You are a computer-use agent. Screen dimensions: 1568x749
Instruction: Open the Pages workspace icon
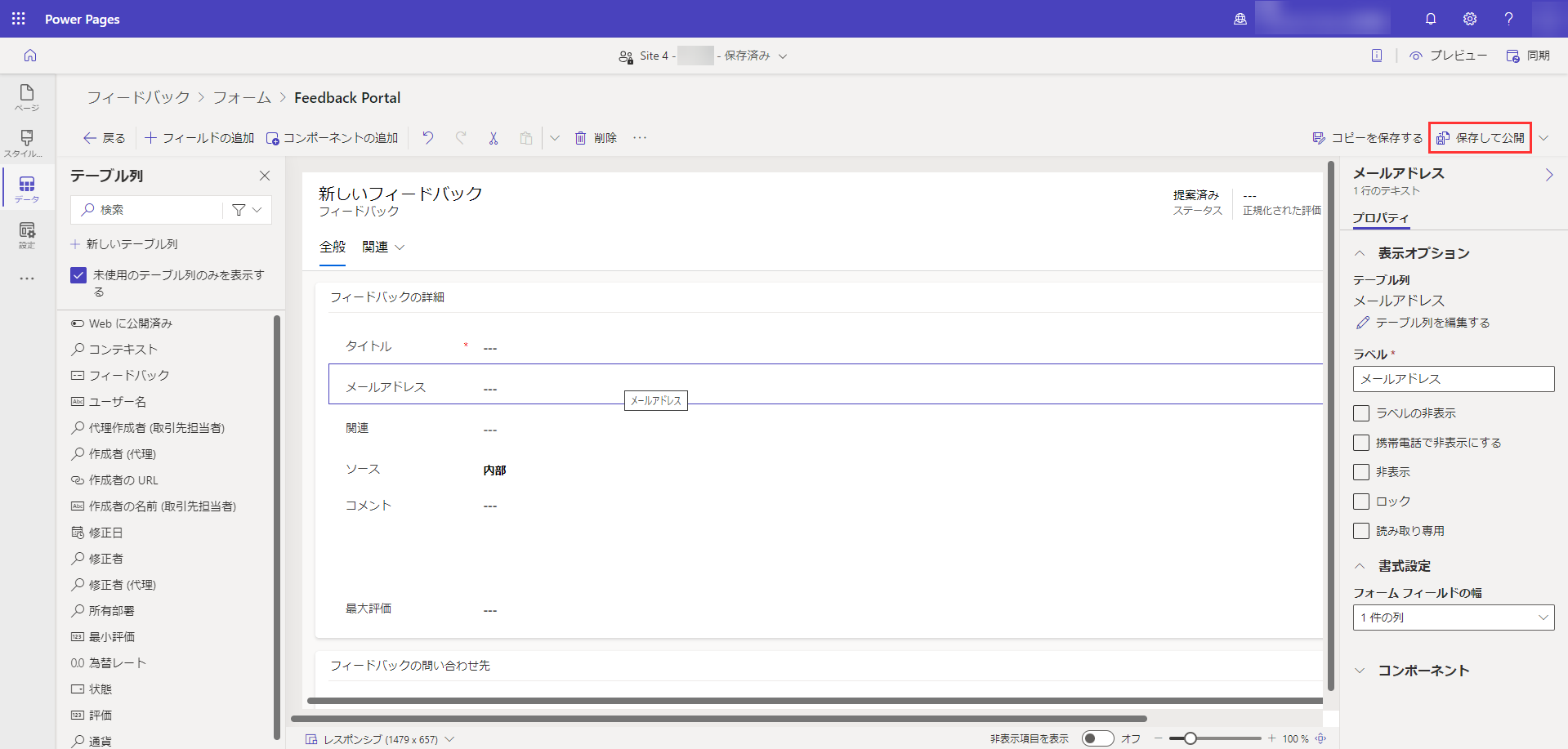click(x=27, y=97)
